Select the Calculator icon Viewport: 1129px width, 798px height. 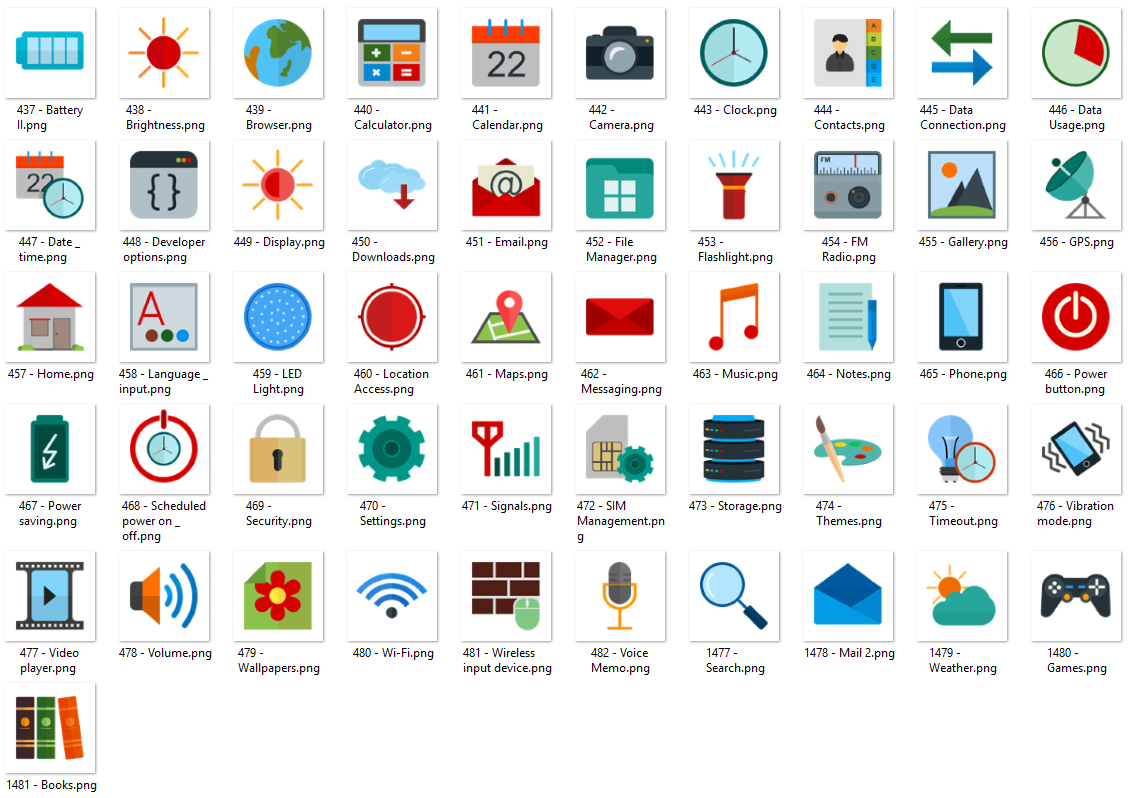click(x=392, y=52)
